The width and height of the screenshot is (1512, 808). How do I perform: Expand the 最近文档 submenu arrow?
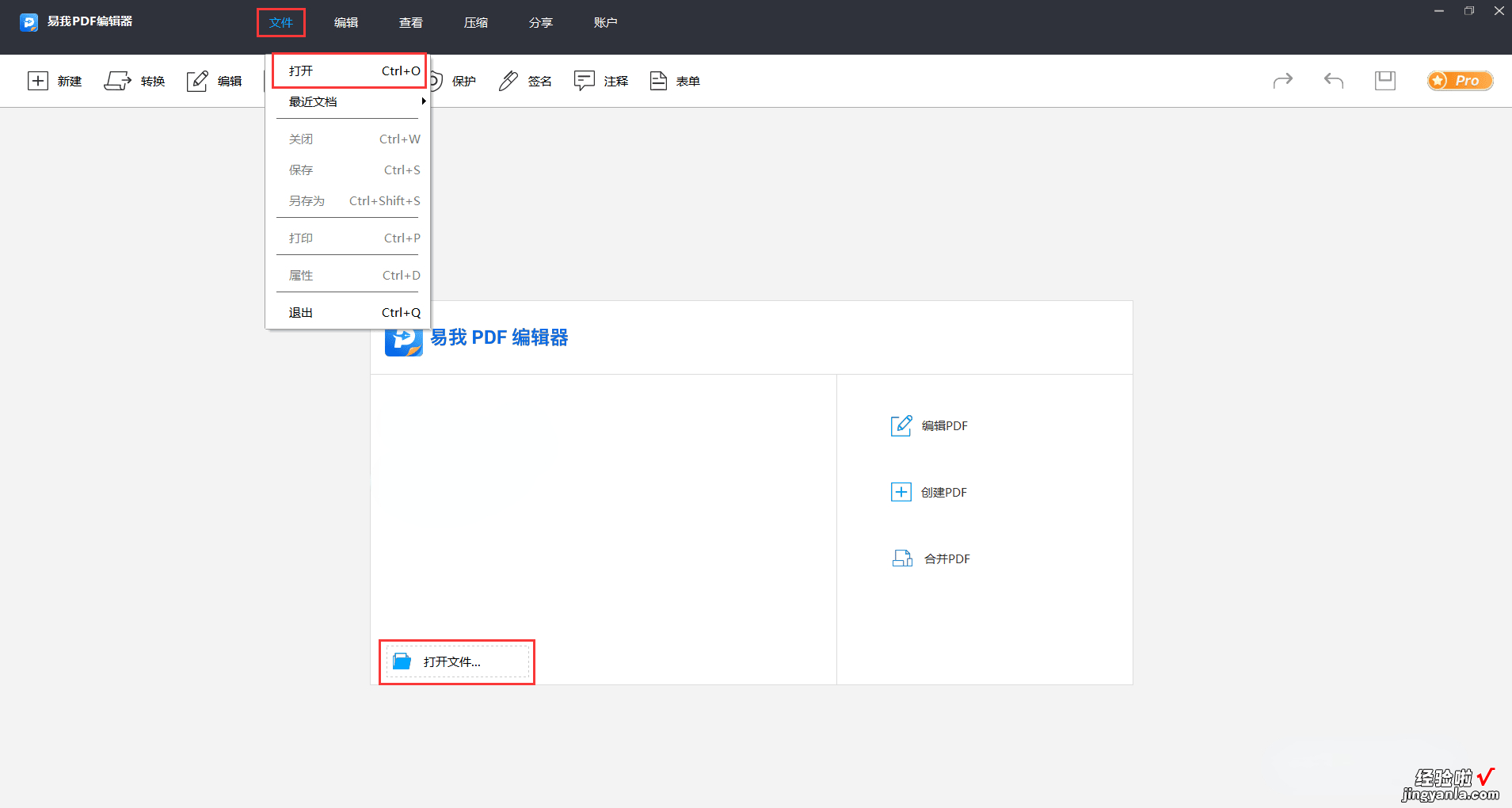coord(424,101)
